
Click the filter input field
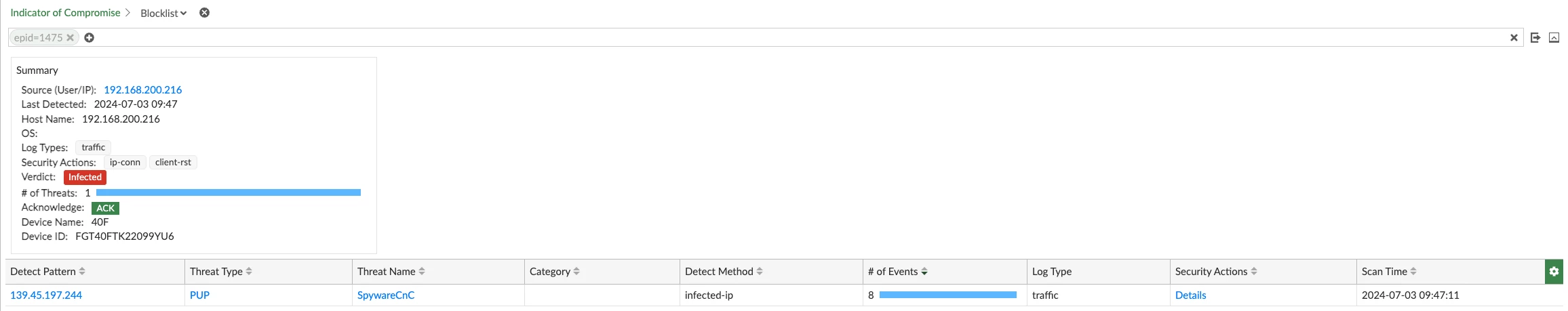(x=800, y=38)
